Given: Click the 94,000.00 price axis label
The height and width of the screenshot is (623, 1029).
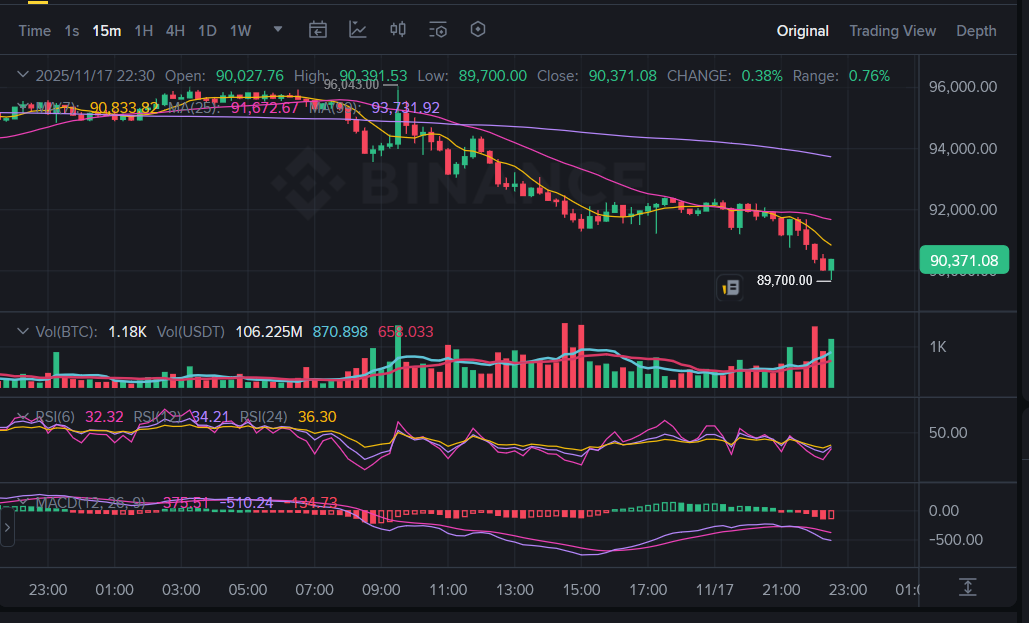Looking at the screenshot, I should point(963,149).
